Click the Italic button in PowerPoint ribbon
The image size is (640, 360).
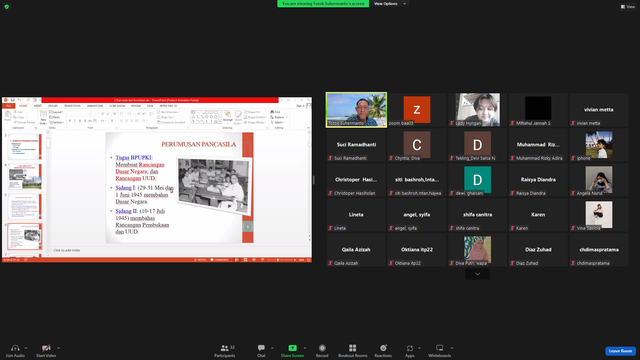[75, 121]
